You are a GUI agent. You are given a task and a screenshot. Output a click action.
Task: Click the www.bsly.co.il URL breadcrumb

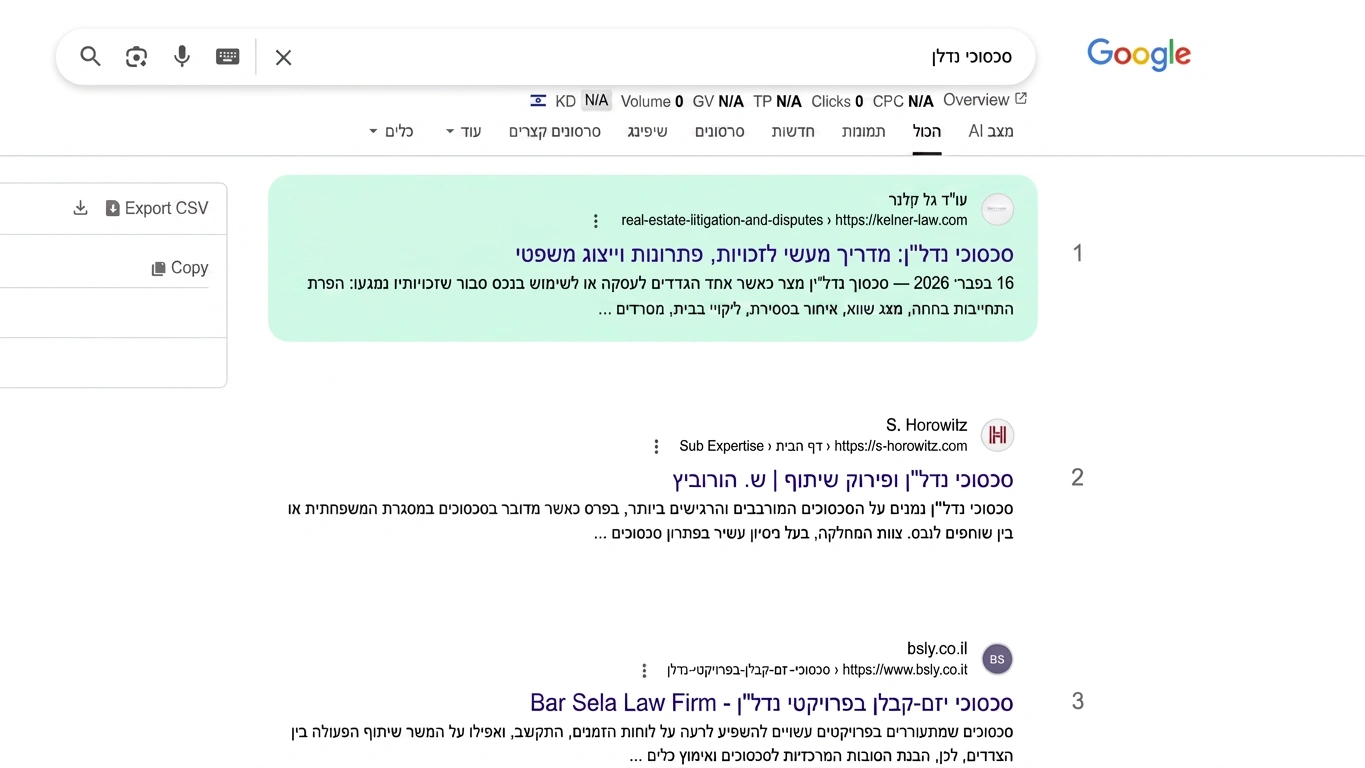[818, 670]
